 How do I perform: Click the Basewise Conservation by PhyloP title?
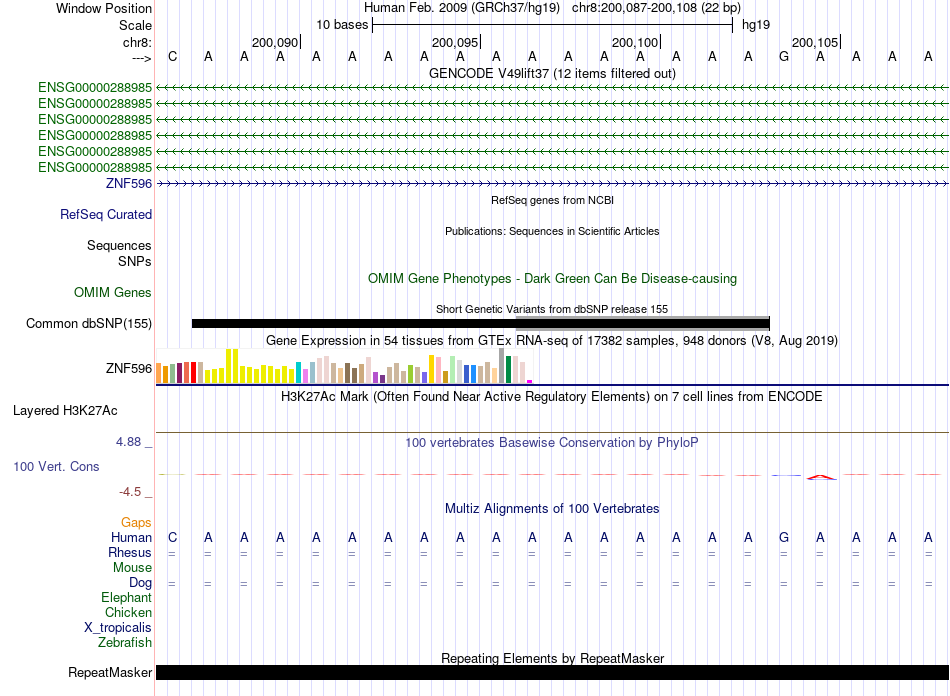[552, 443]
